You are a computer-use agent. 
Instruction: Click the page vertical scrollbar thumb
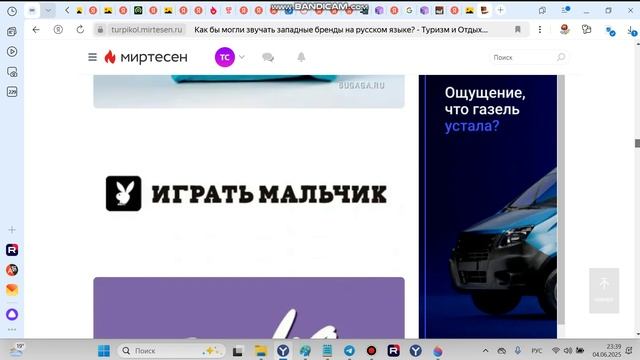click(x=637, y=143)
